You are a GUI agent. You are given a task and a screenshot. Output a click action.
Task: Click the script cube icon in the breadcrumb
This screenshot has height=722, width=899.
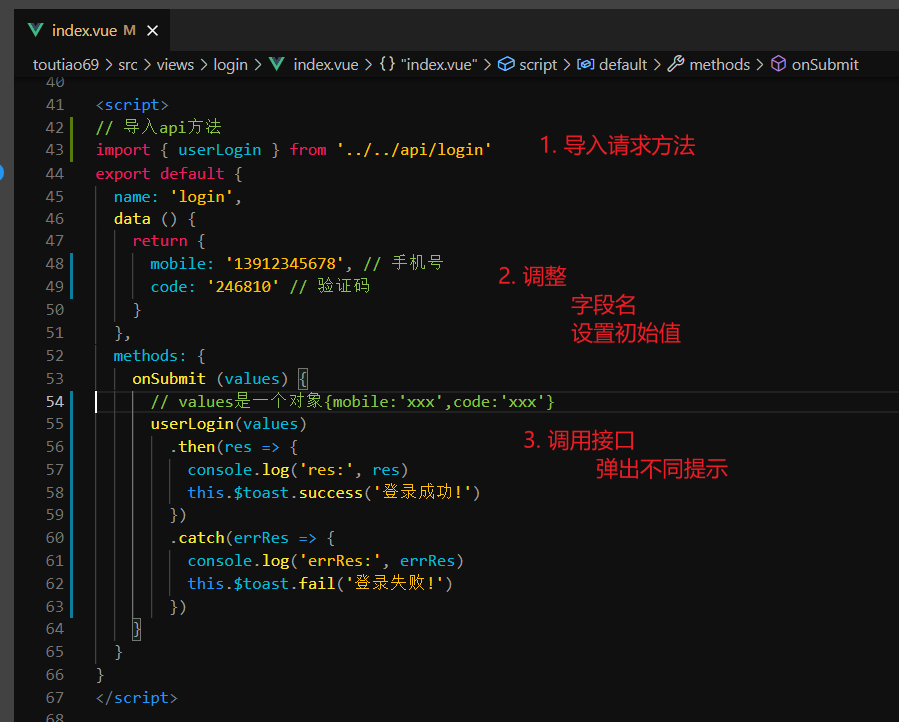(506, 64)
